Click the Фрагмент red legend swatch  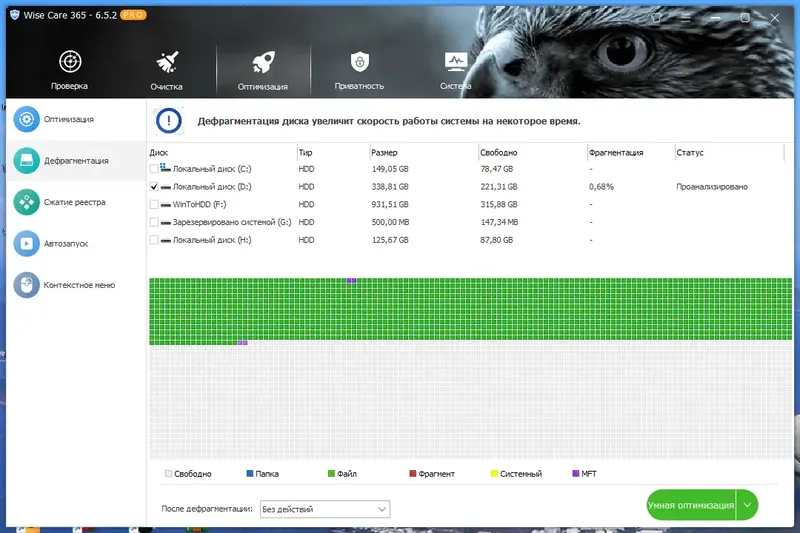coord(413,474)
